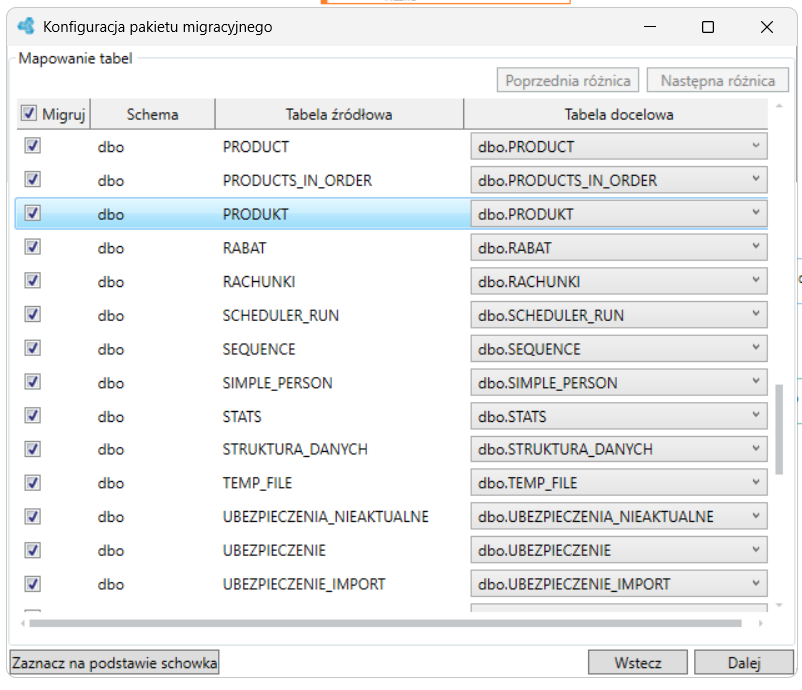This screenshot has width=802, height=690.
Task: Click the app icon in the title bar
Action: [x=26, y=26]
